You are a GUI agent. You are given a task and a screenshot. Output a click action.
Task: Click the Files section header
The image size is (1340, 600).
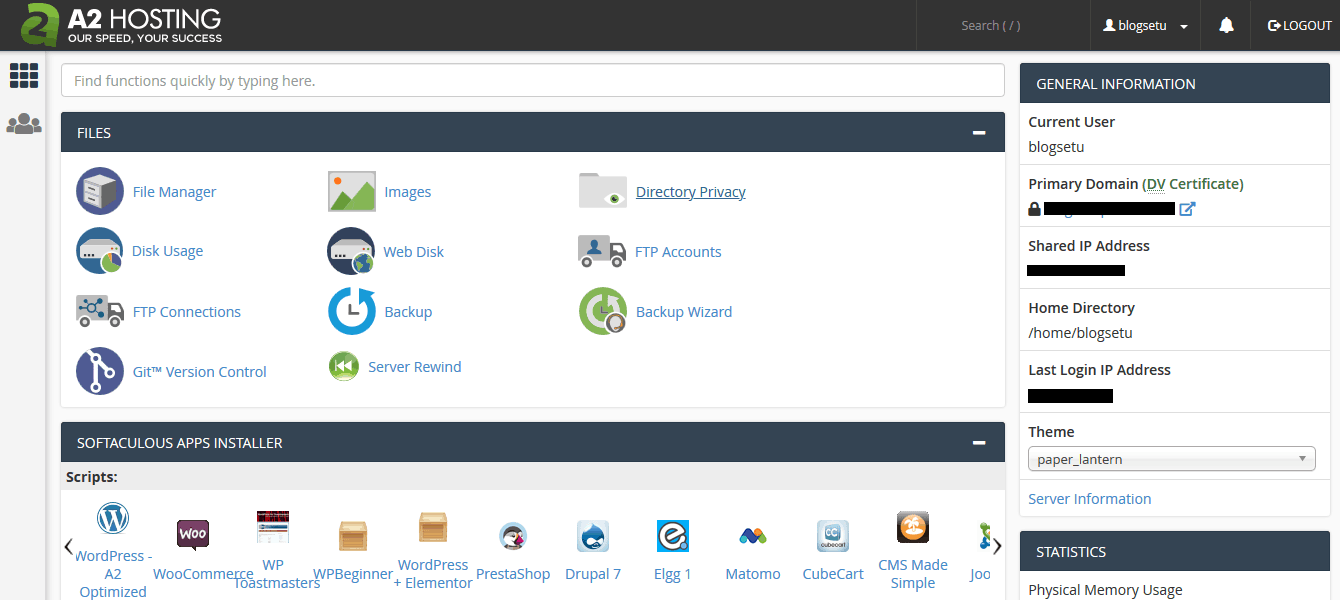[533, 132]
